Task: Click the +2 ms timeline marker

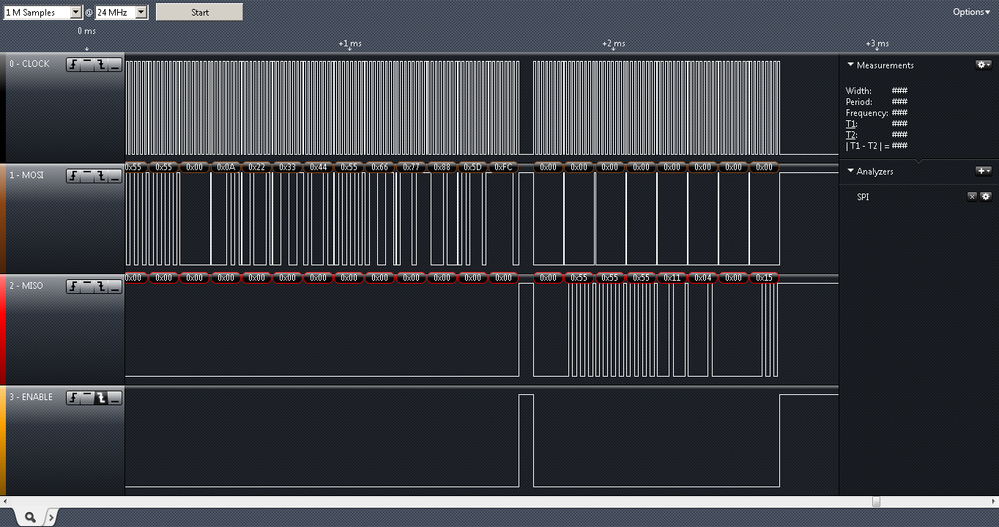Action: point(614,43)
